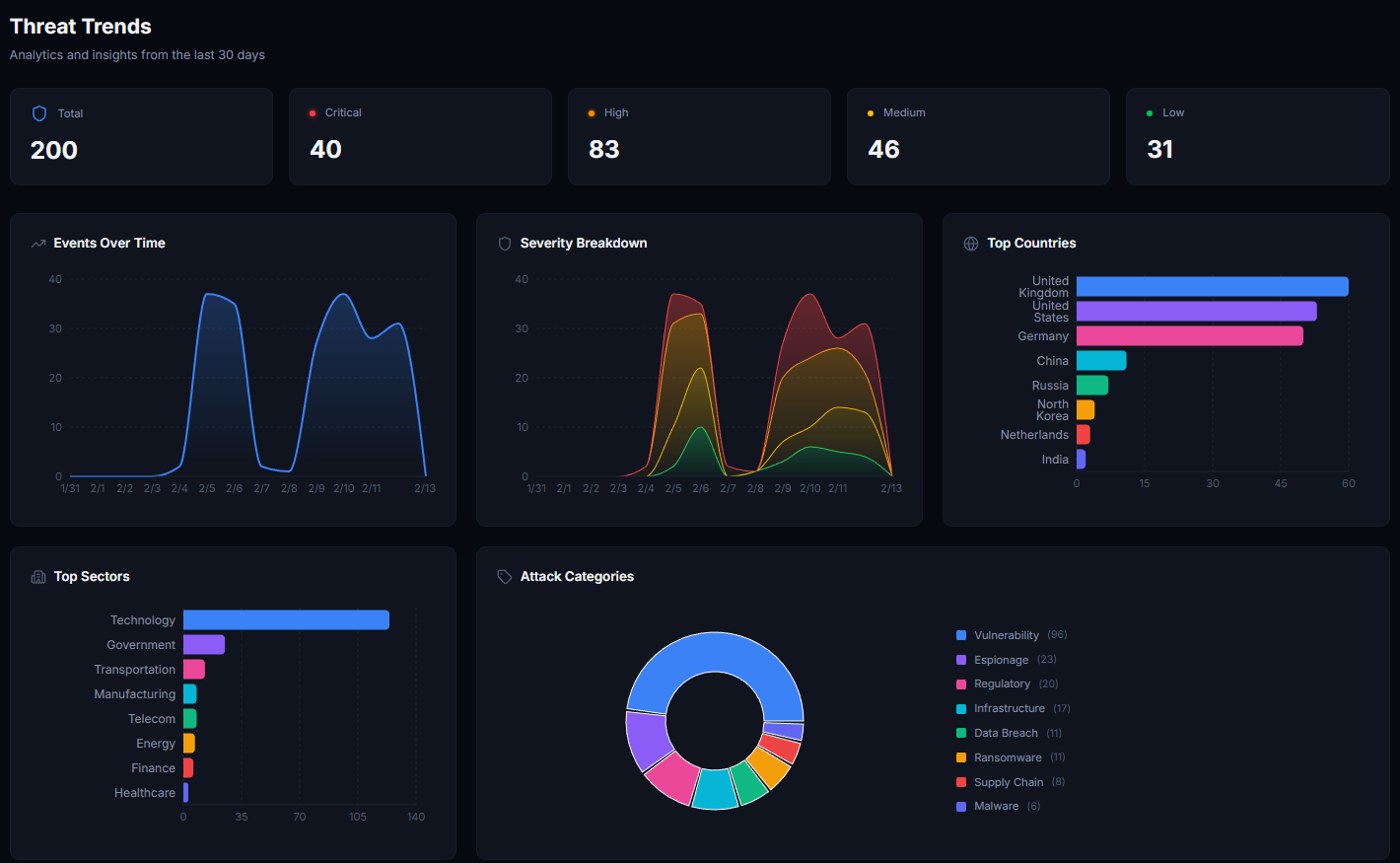Click the Regulatory pink color swatch
This screenshot has width=1400, height=863.
click(960, 683)
